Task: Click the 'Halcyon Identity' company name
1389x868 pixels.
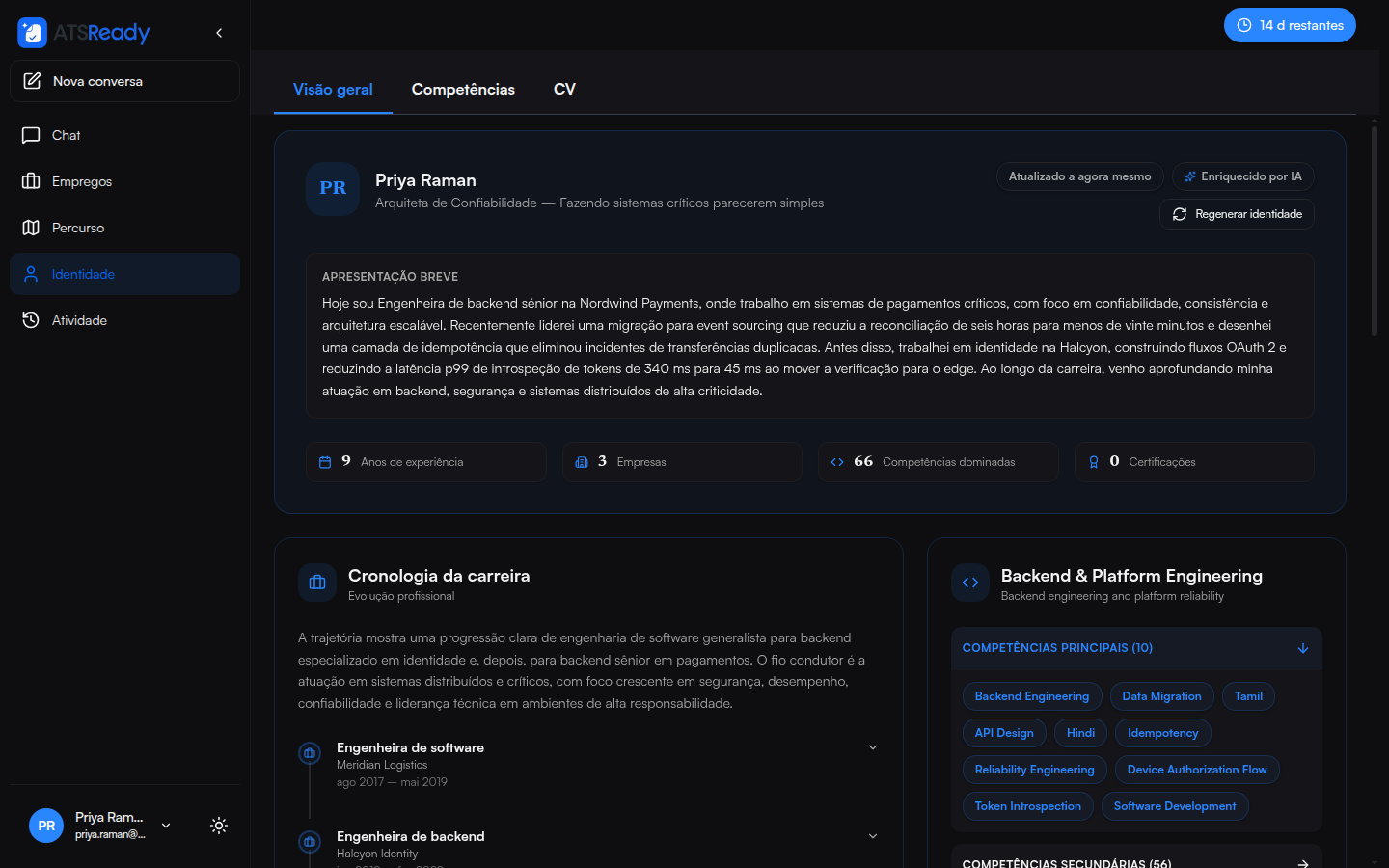Action: click(x=377, y=854)
